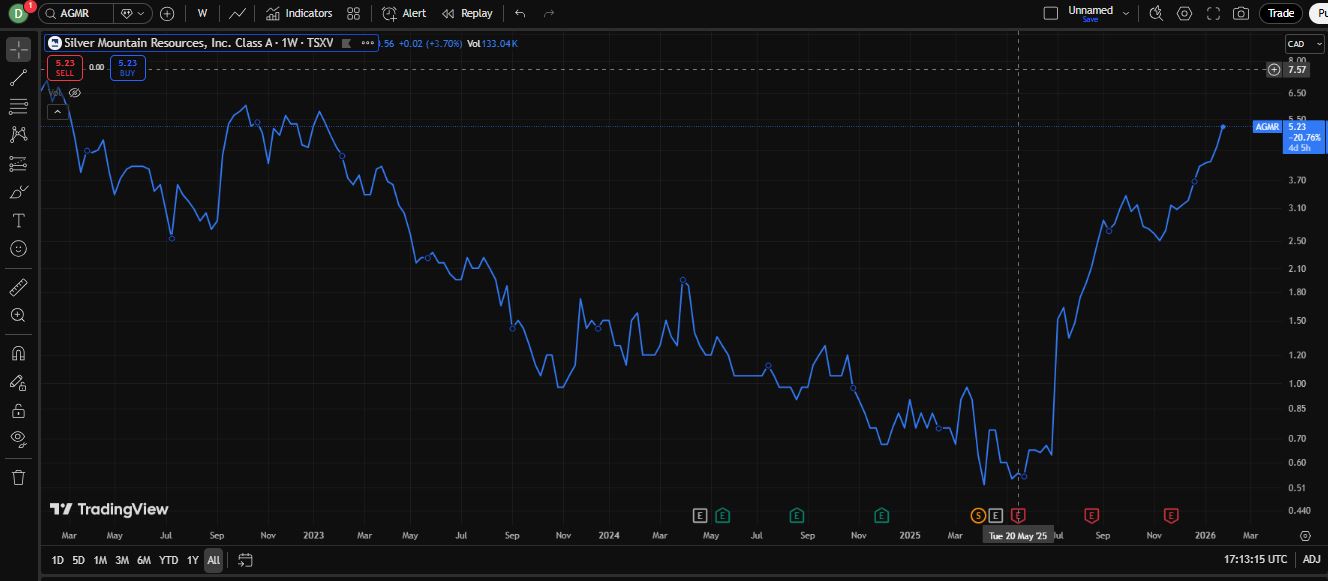Screen dimensions: 1328x581
Task: Click the AGMR symbol search field
Action: click(x=75, y=13)
